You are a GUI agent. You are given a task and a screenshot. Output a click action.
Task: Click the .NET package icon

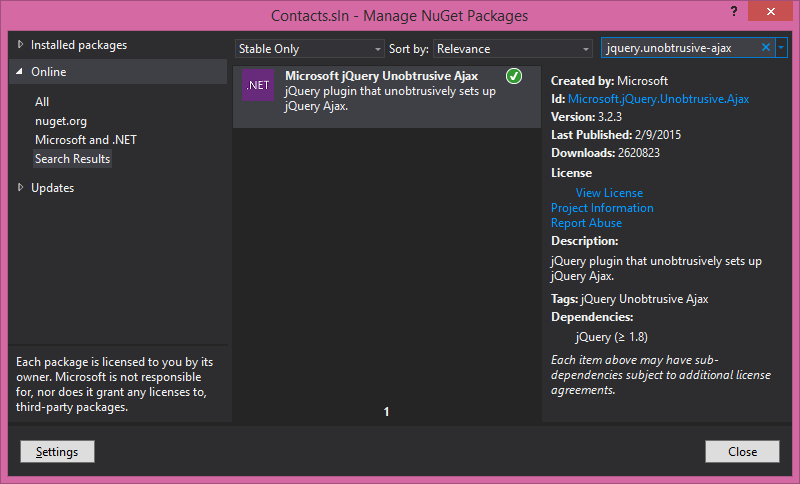[258, 86]
